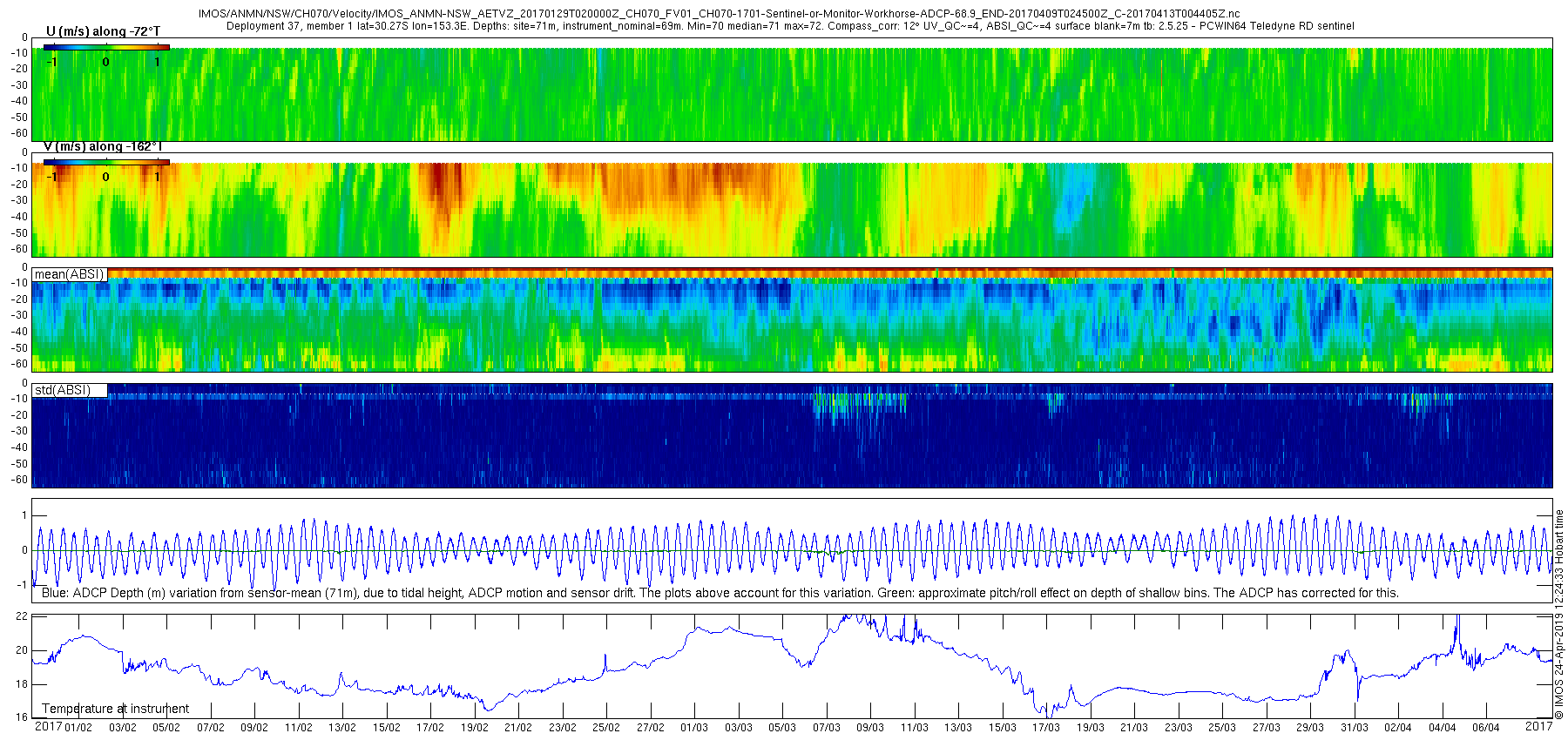Click the '2017' year label at axis start
This screenshot has height=740, width=1568.
click(48, 726)
